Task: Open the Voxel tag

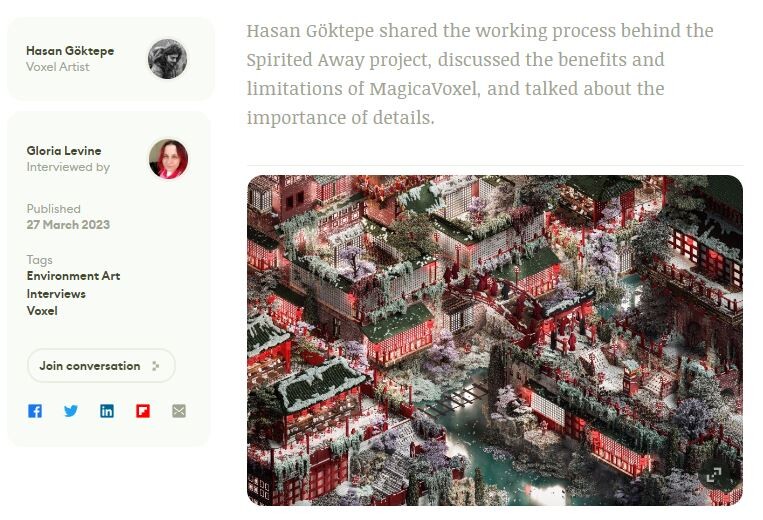Action: (x=42, y=311)
